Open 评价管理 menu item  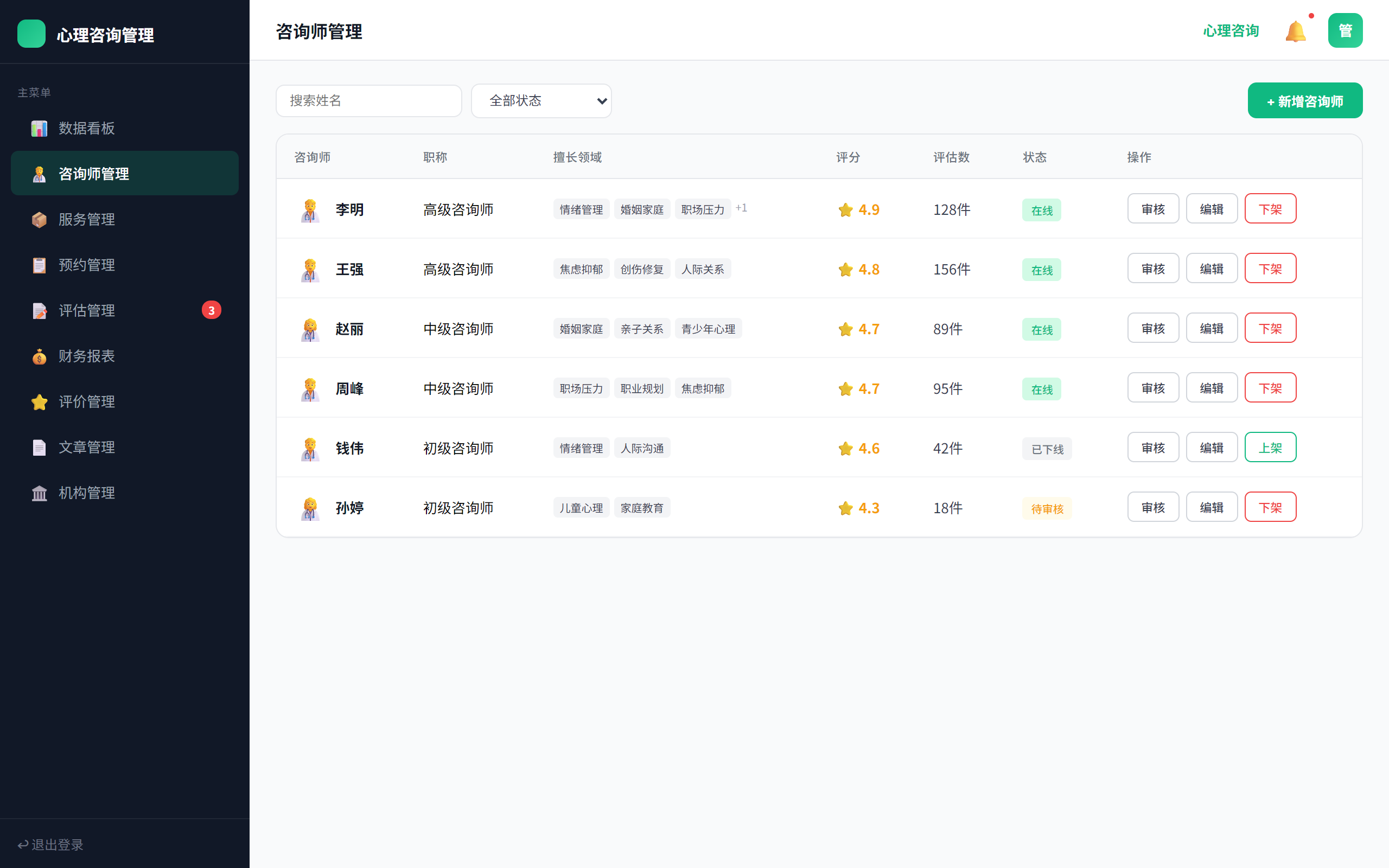(125, 401)
